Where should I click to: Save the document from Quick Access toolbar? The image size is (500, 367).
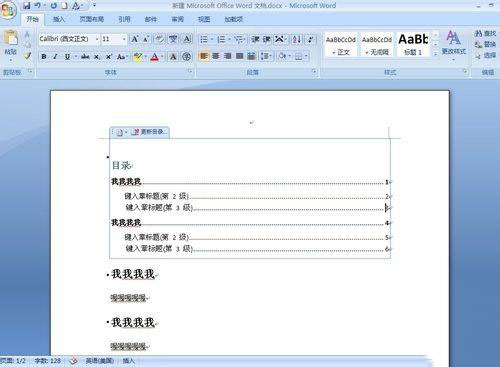click(27, 5)
